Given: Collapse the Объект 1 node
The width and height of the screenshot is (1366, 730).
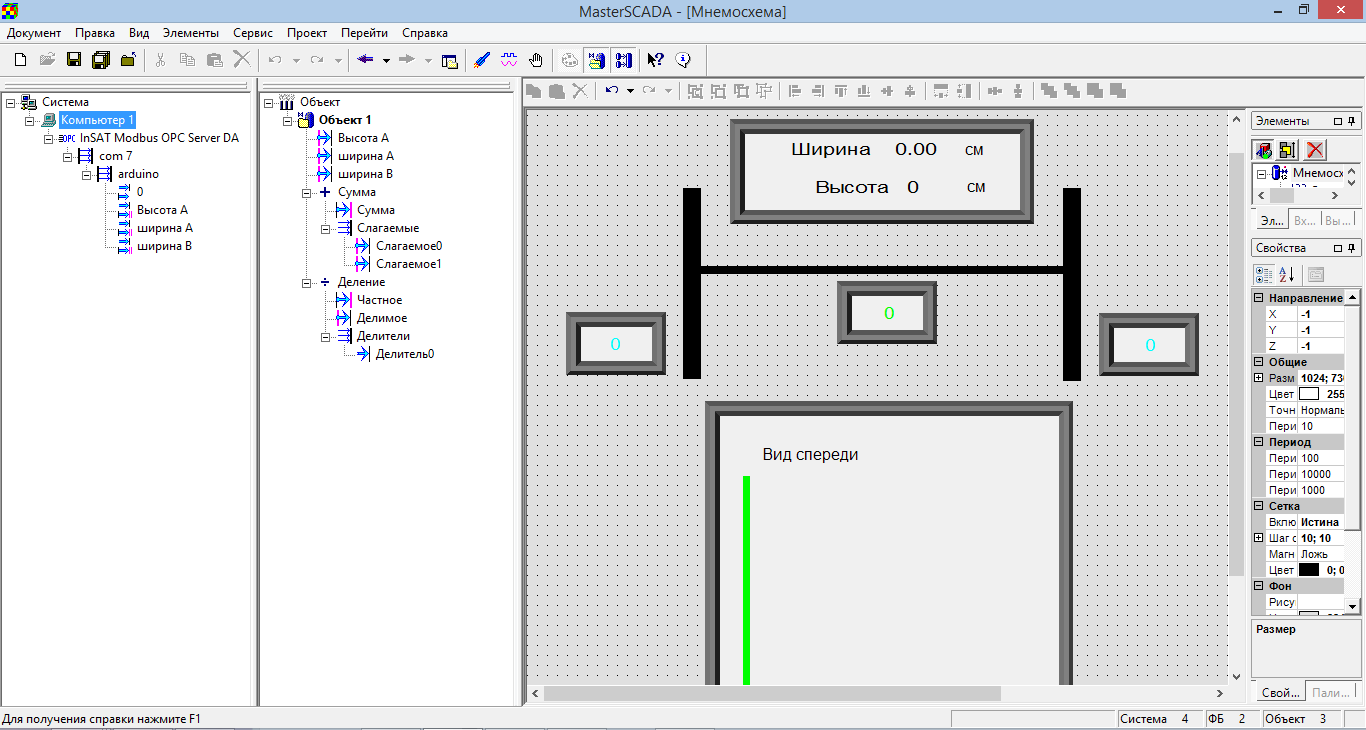Looking at the screenshot, I should [288, 120].
